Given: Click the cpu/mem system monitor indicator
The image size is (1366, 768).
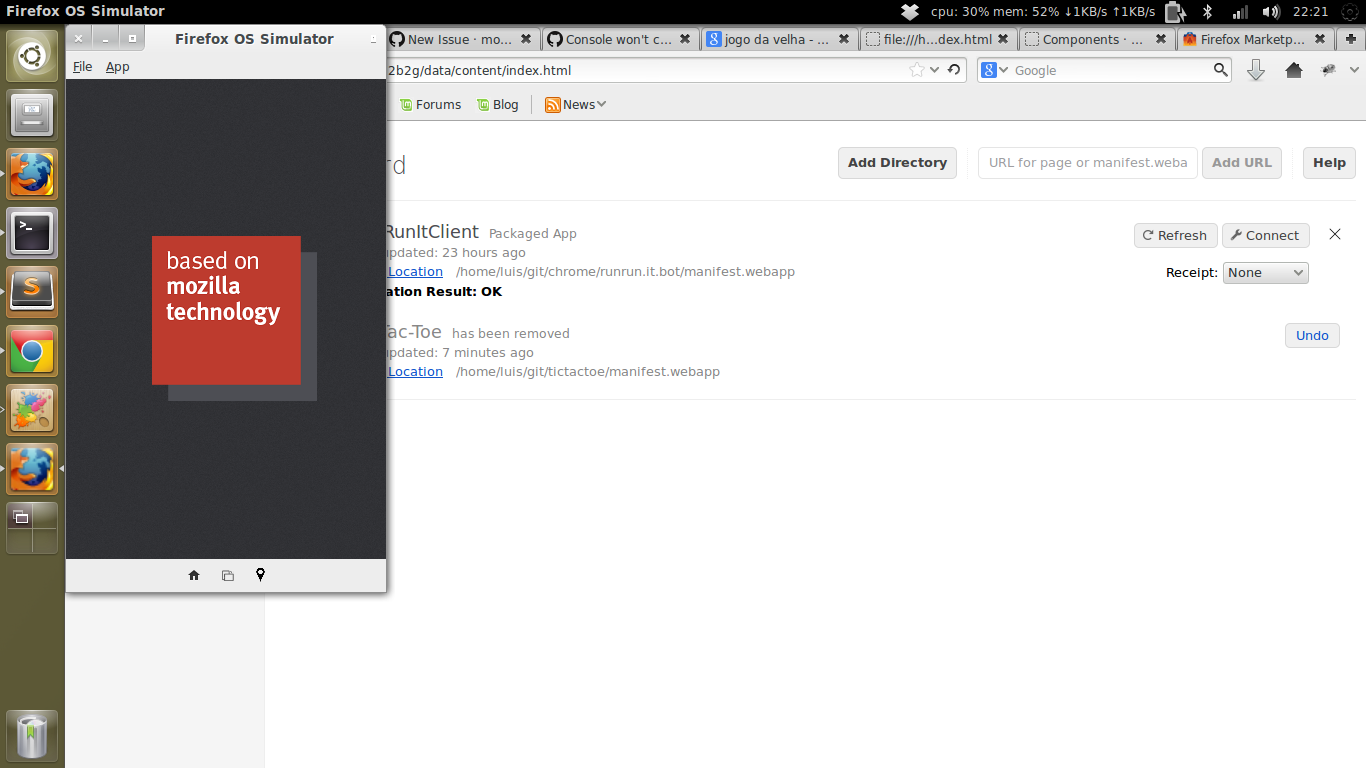Looking at the screenshot, I should pyautogui.click(x=1043, y=12).
